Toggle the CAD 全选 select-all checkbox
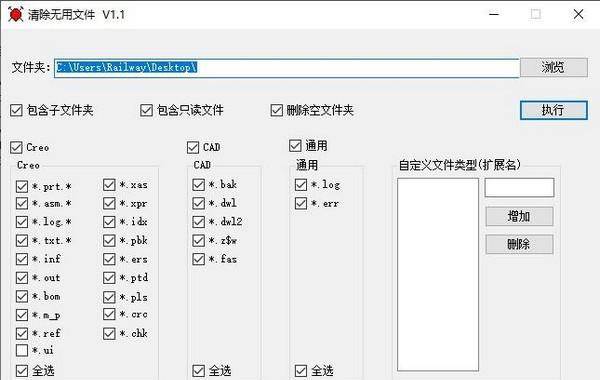600x380 pixels. (198, 370)
